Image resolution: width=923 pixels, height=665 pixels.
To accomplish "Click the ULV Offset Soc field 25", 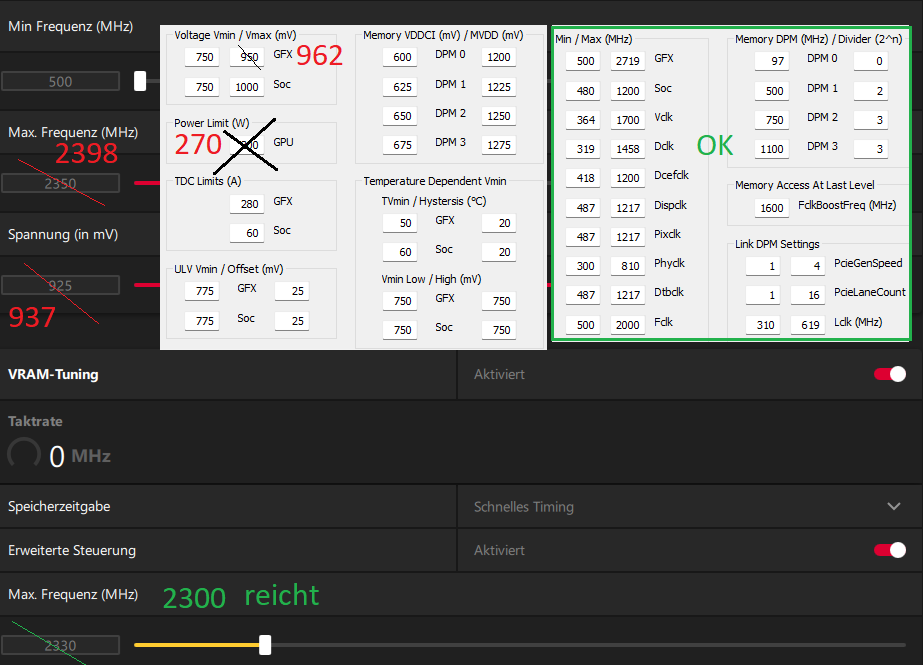I will click(292, 321).
